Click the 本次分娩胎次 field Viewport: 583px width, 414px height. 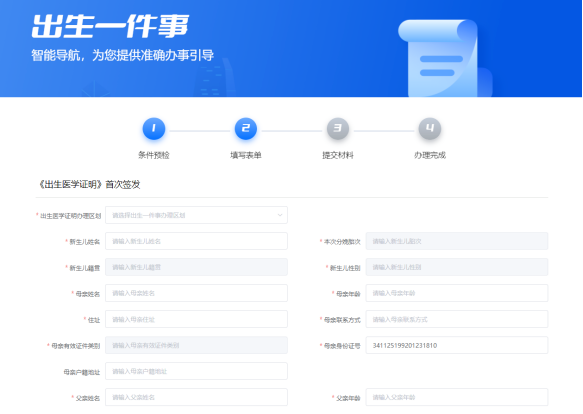click(x=457, y=241)
